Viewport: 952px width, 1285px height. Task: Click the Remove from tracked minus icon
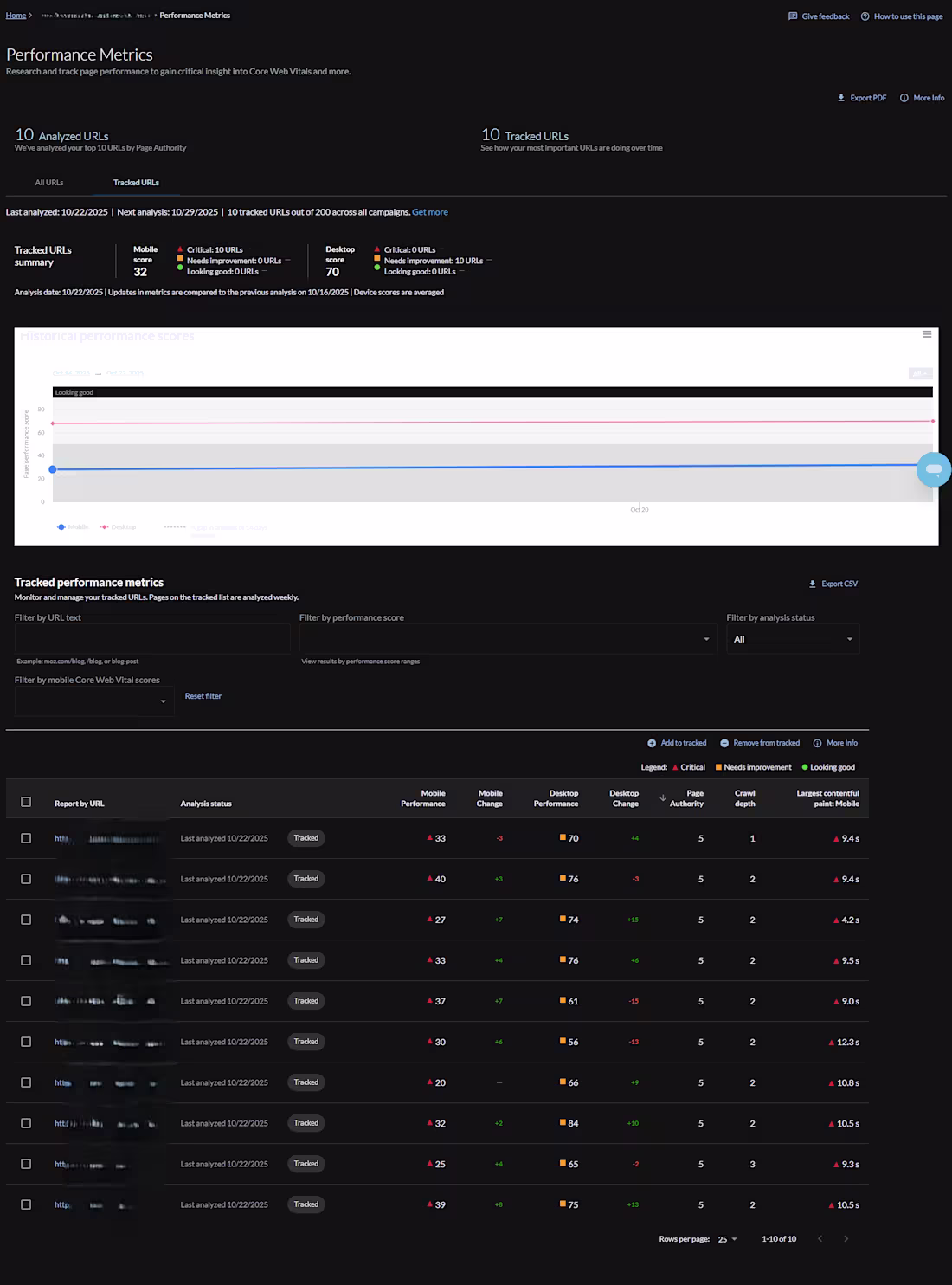coord(722,742)
